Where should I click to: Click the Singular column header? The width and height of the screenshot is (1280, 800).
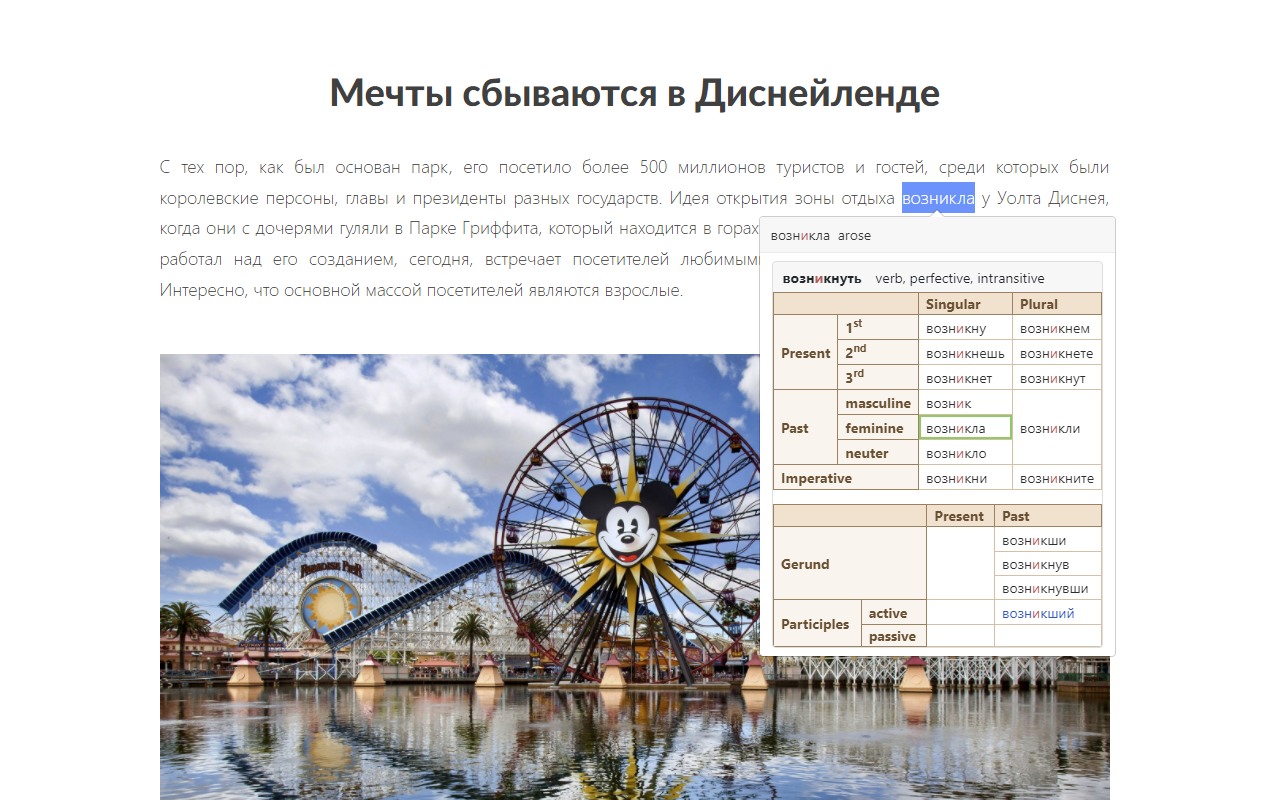click(x=952, y=304)
